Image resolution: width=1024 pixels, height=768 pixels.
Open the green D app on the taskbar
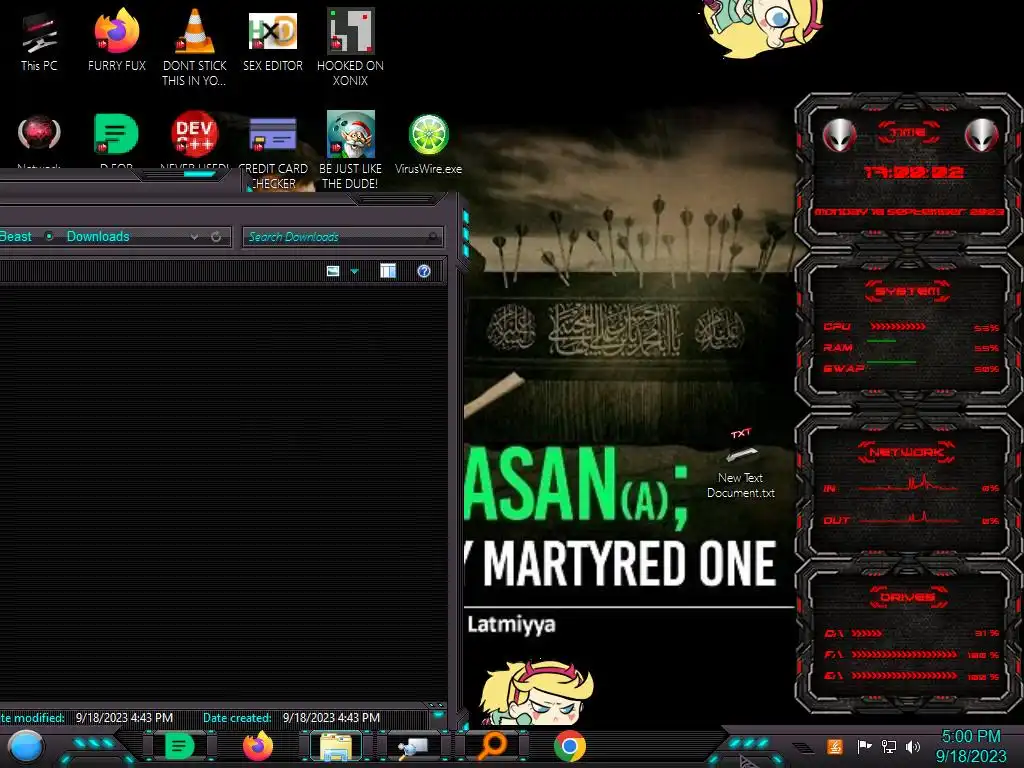click(x=180, y=746)
